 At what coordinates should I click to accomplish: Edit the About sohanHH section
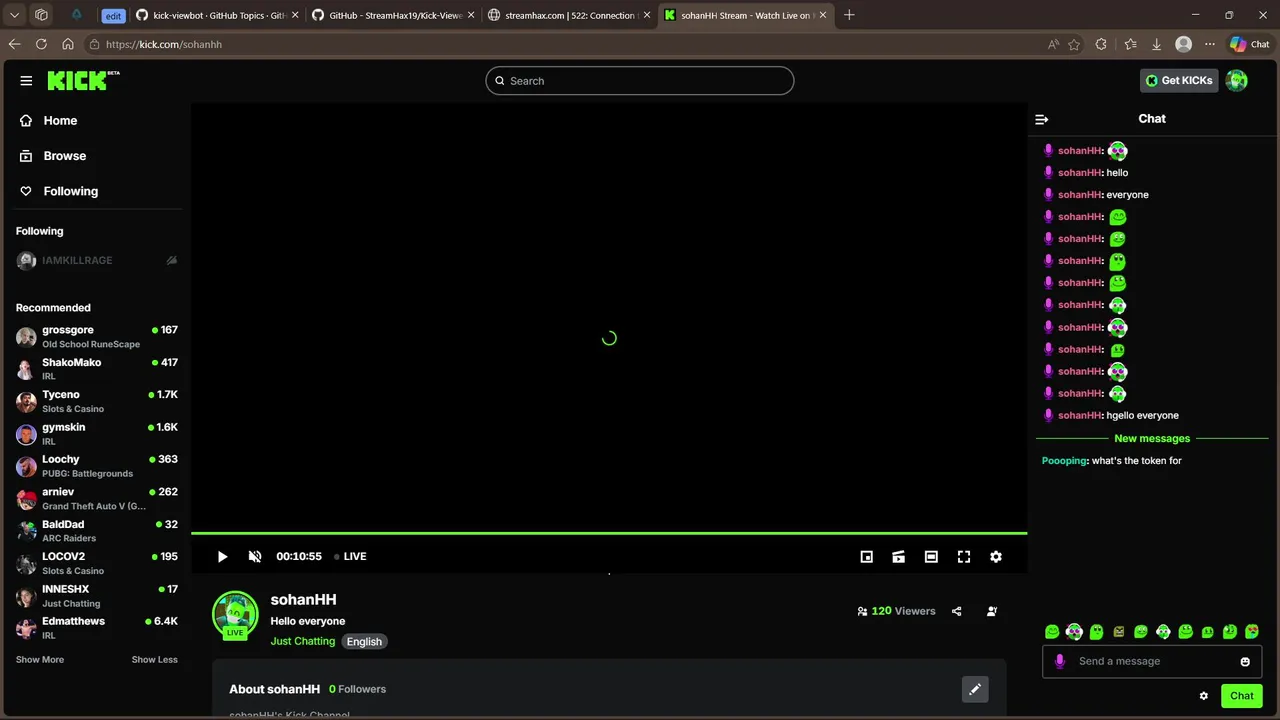tap(975, 689)
